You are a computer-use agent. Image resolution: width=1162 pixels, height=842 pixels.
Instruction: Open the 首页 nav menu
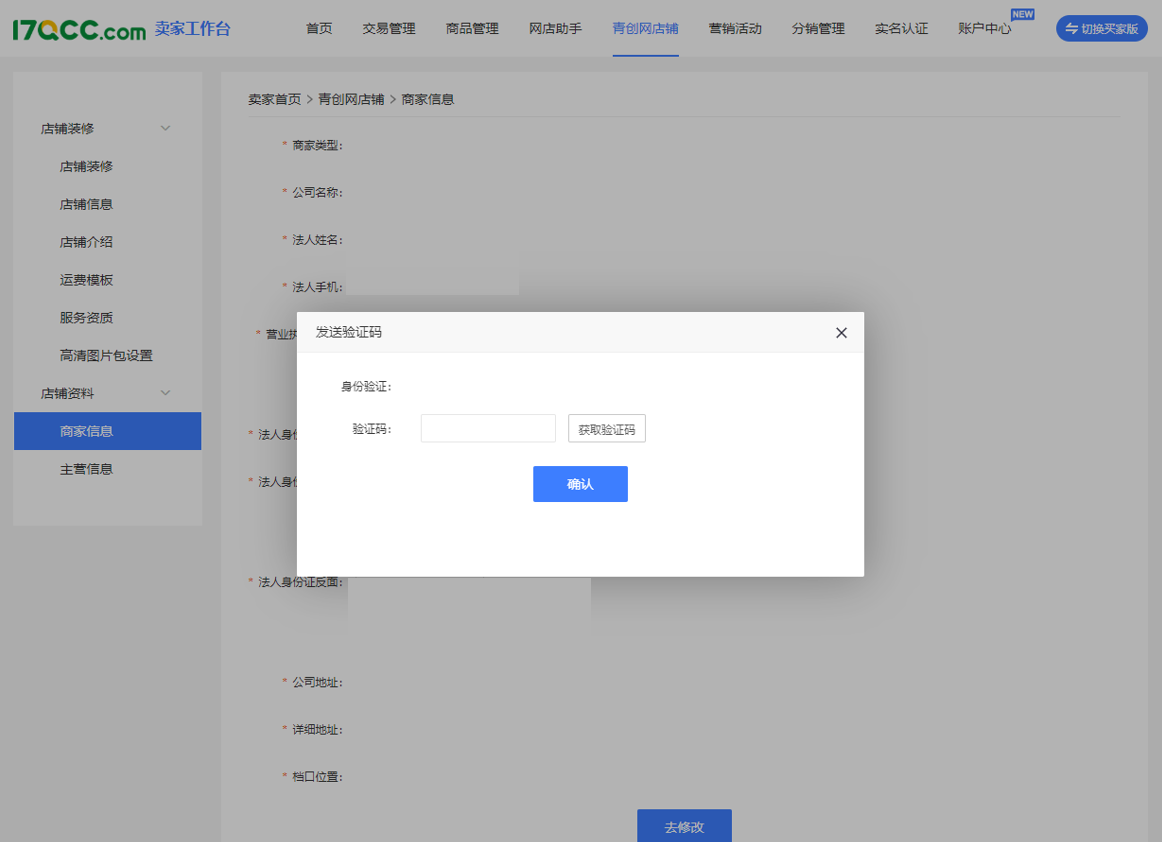[319, 29]
